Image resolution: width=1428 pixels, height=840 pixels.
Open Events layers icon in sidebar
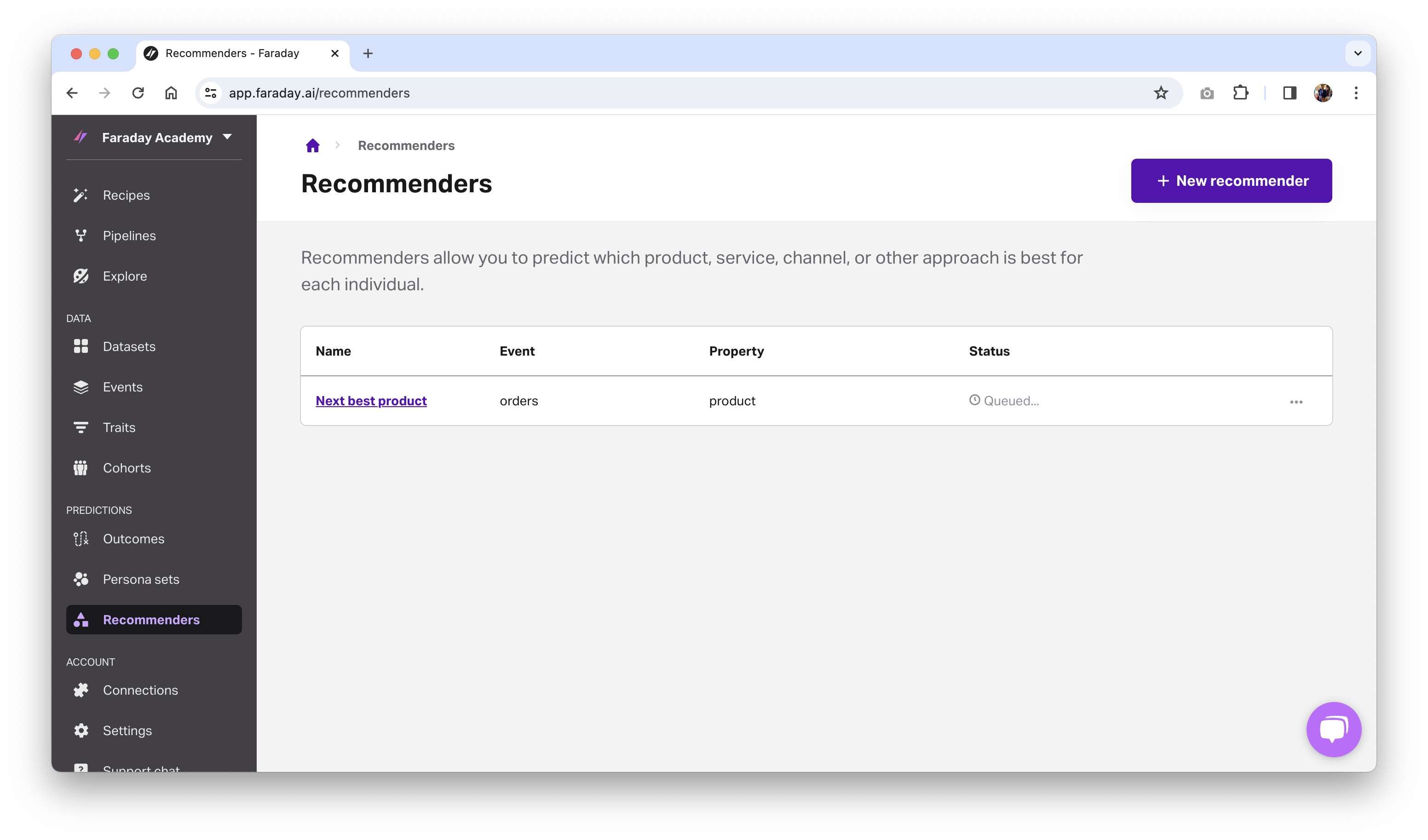click(x=81, y=387)
